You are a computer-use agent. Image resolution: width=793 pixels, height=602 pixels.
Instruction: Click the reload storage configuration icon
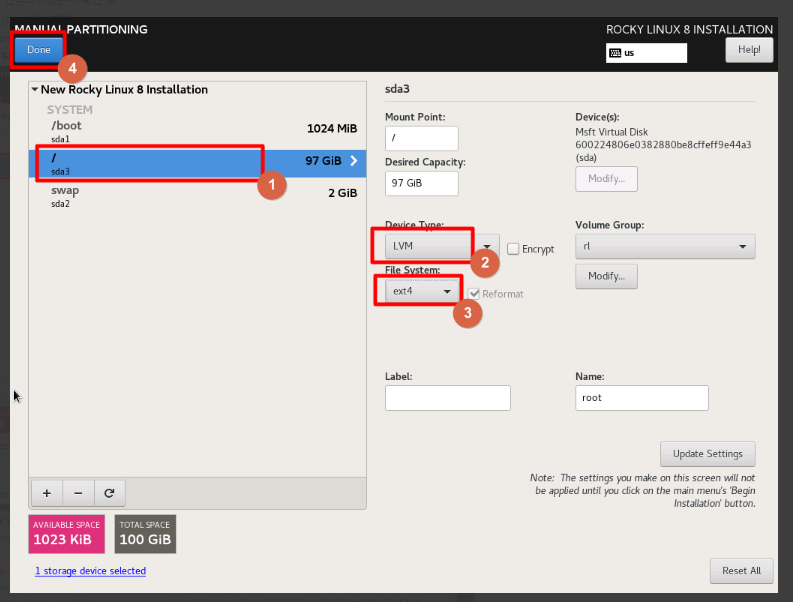109,493
